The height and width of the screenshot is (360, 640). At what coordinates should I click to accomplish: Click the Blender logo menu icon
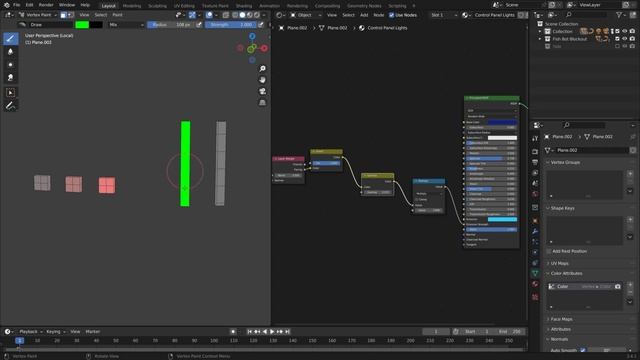[6, 5]
